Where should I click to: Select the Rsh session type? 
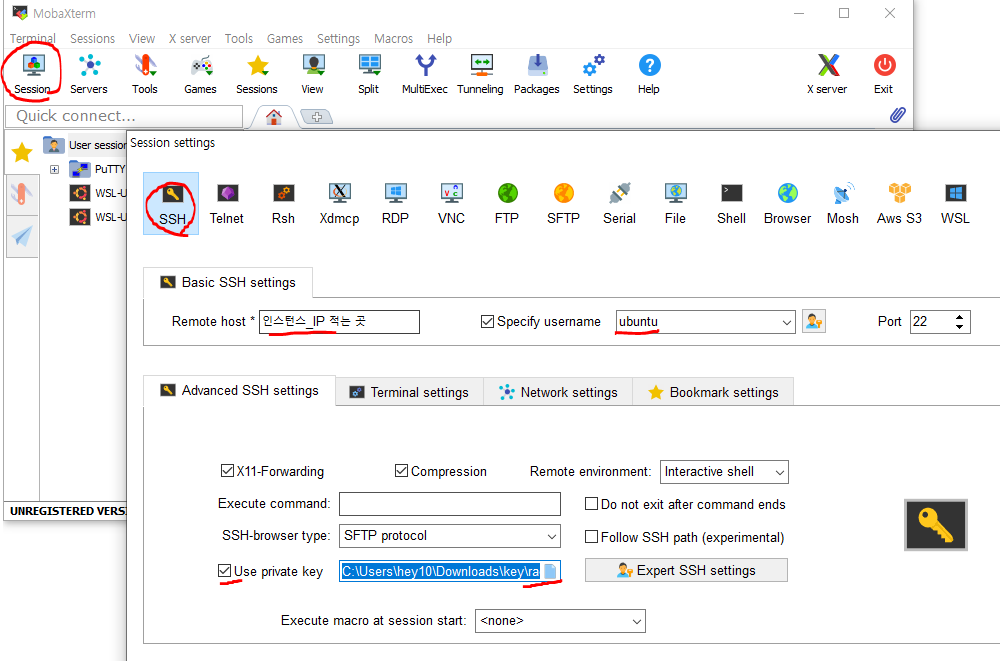[x=283, y=204]
